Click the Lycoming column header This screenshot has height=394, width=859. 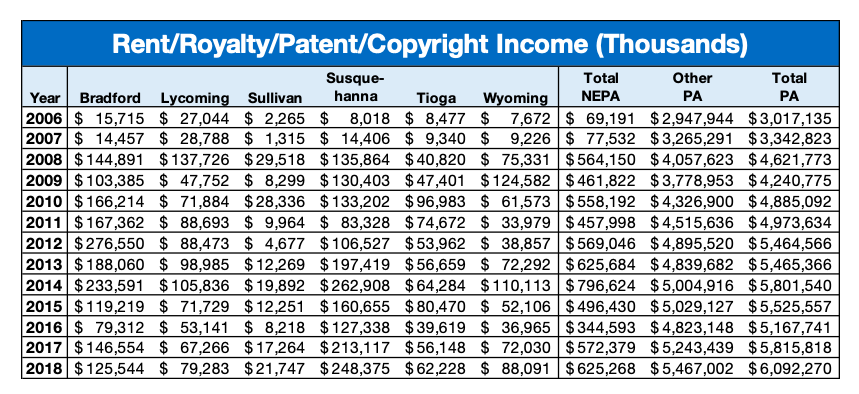[194, 98]
